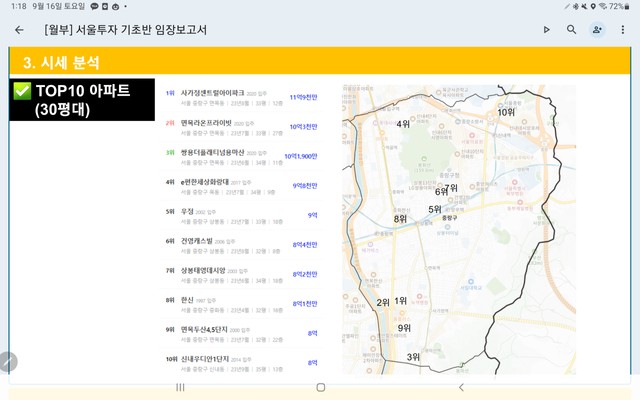Tap the 11억9천만 price

point(303,97)
